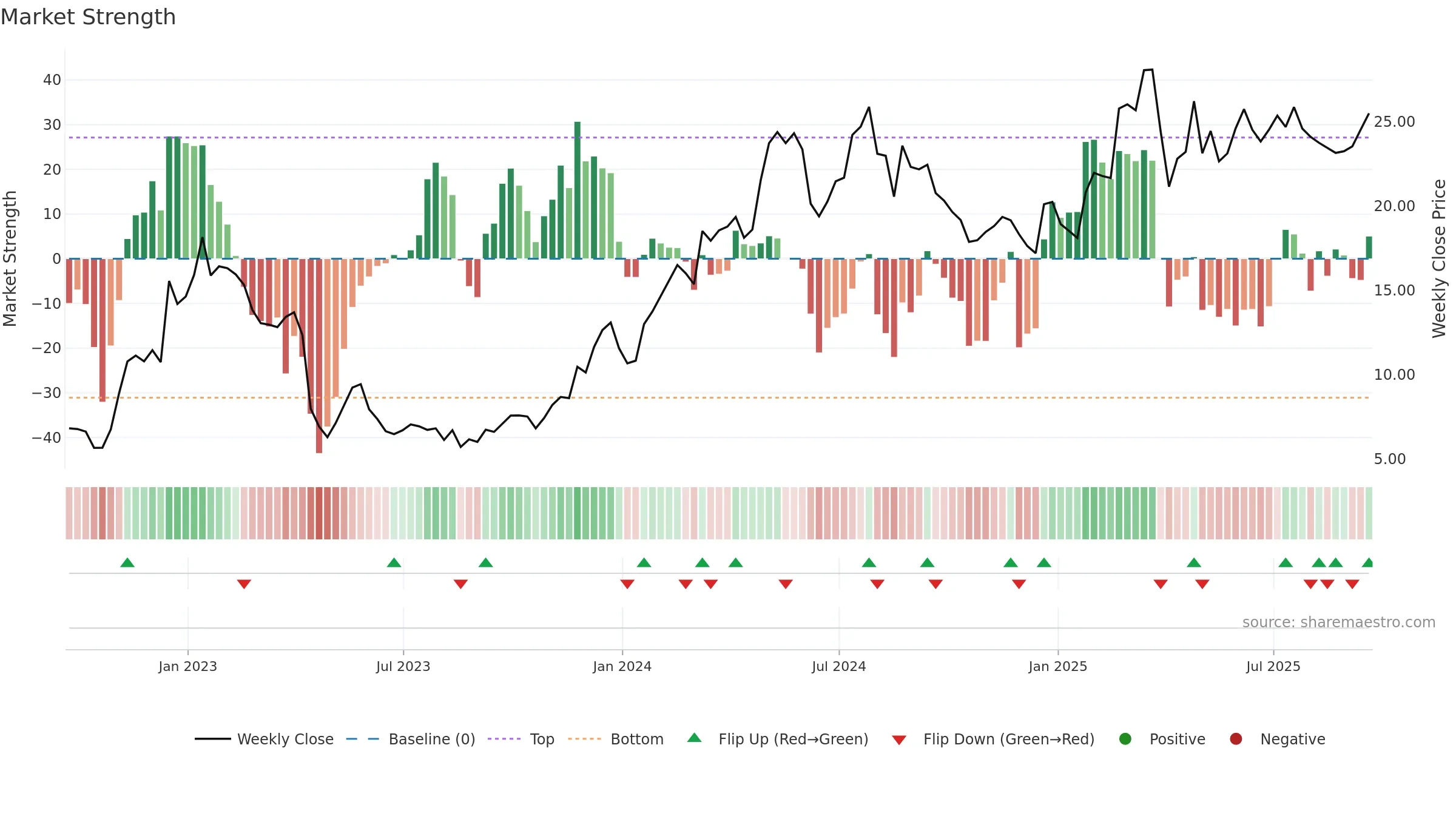1456x819 pixels.
Task: Click the vertical Market Strength axis title
Action: coord(10,258)
